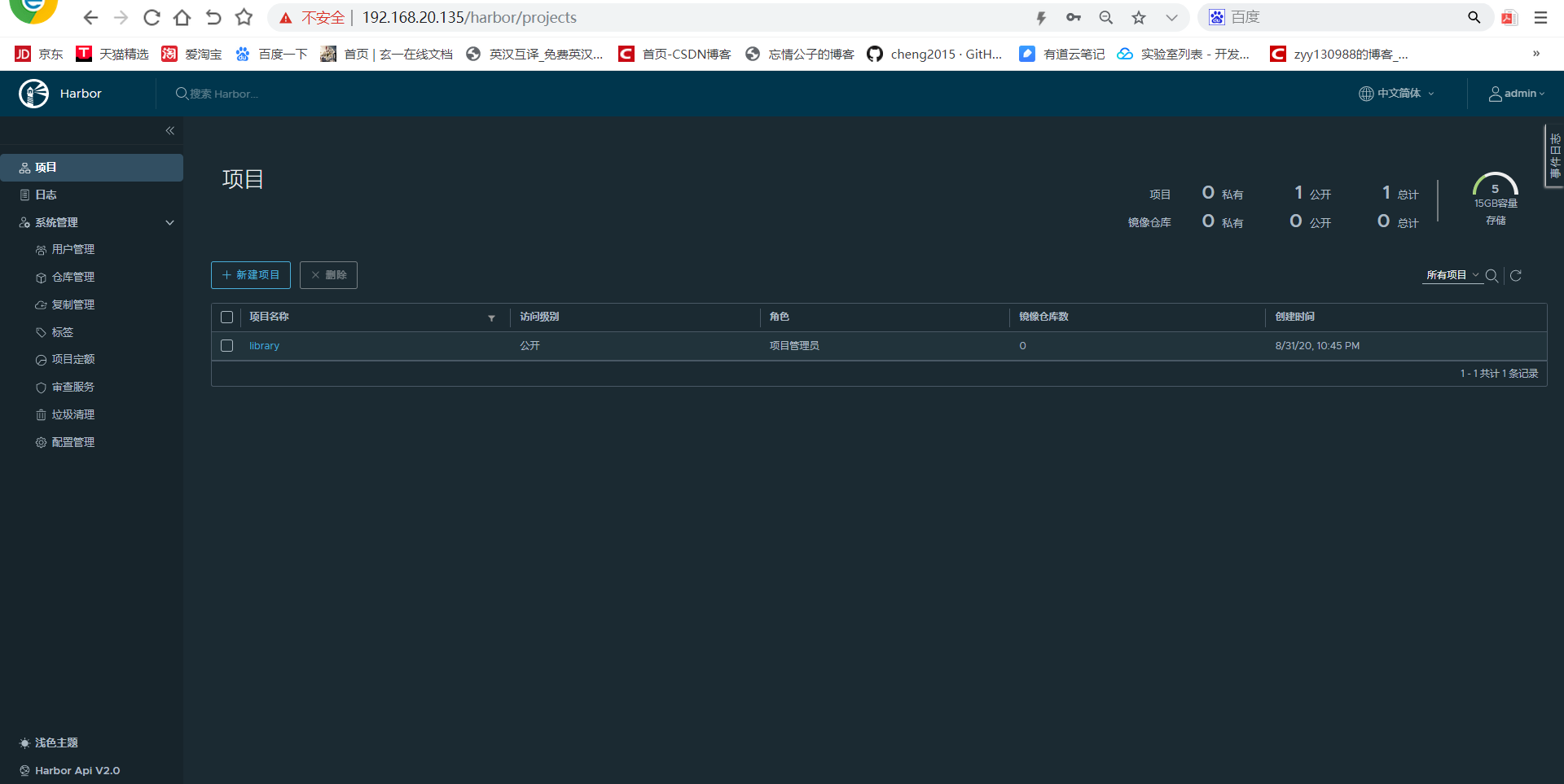Open the 天猫精选 bookmark

pos(112,54)
